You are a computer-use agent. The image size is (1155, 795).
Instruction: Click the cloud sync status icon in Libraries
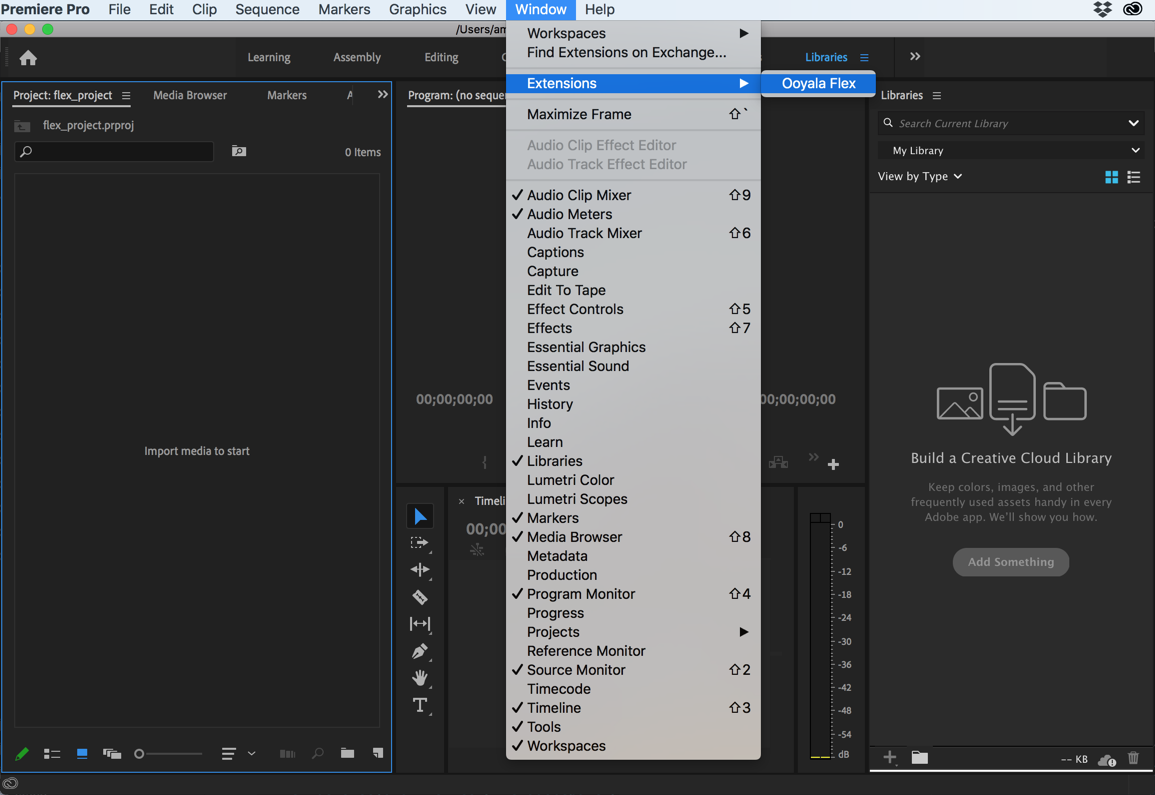(x=1106, y=760)
